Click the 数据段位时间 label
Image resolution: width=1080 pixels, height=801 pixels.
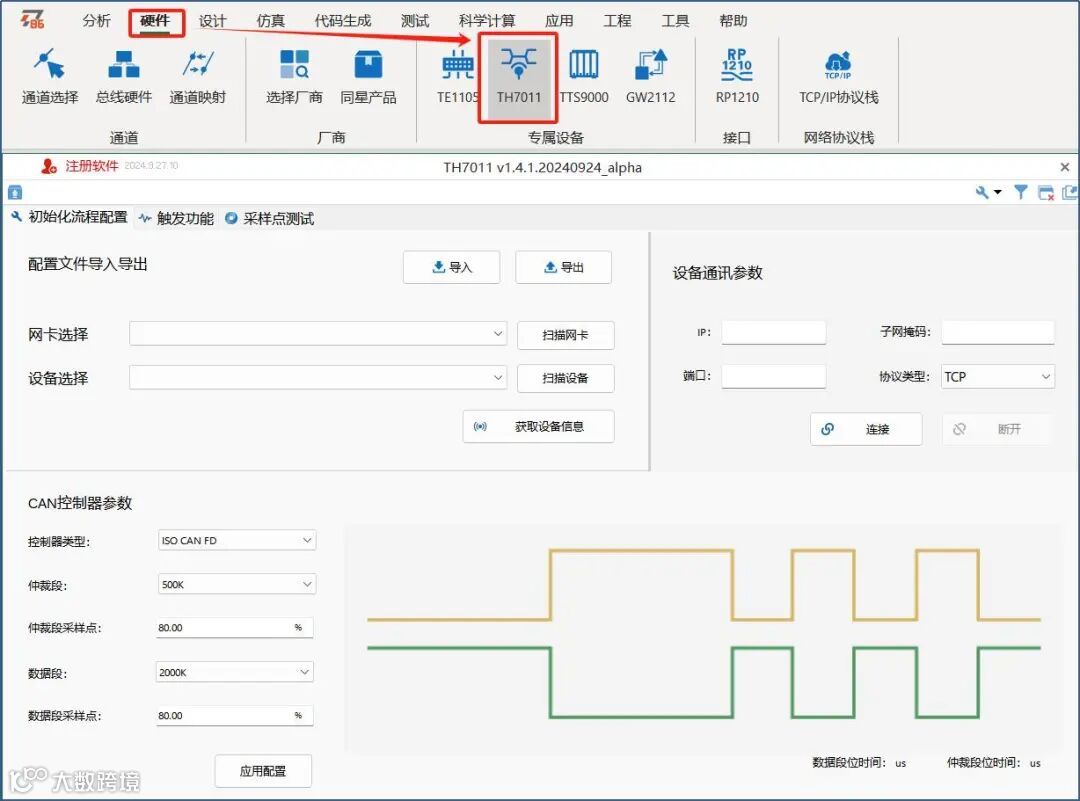pyautogui.click(x=849, y=762)
